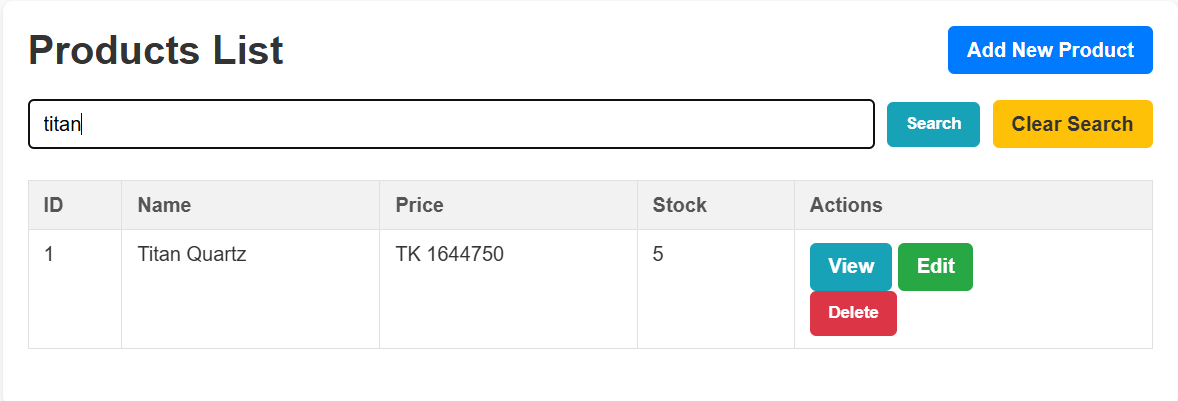Screen dimensions: 1178x401
Task: Click the Name column header
Action: point(164,205)
